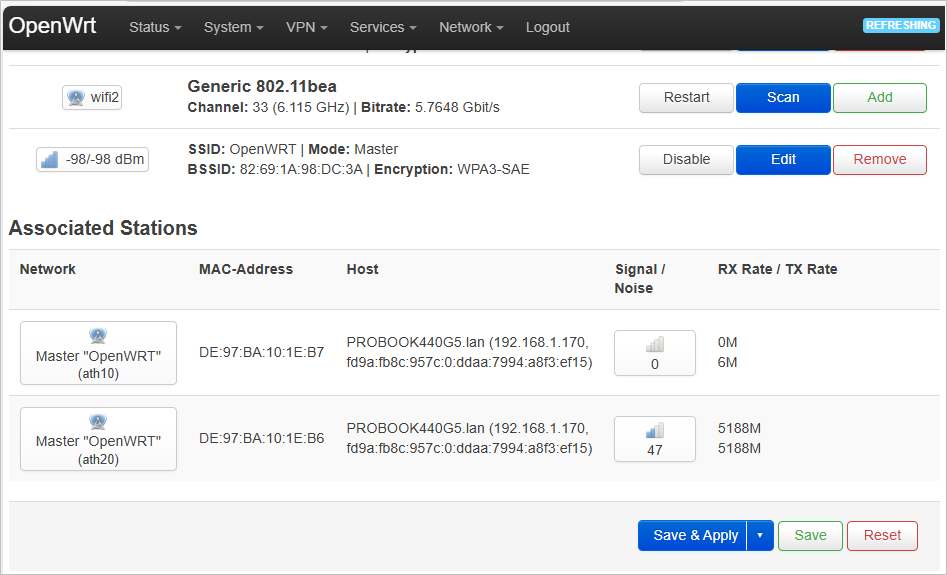Click the signal bars icon above value 0

coord(655,344)
